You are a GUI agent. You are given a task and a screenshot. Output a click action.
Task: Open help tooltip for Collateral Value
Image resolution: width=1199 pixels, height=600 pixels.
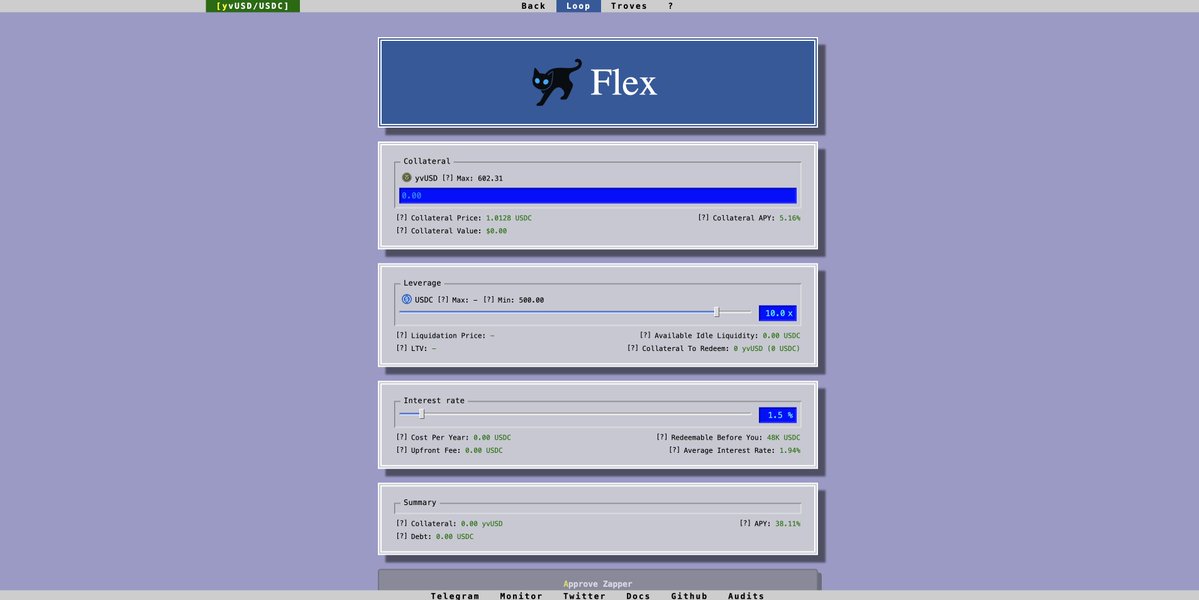point(401,231)
